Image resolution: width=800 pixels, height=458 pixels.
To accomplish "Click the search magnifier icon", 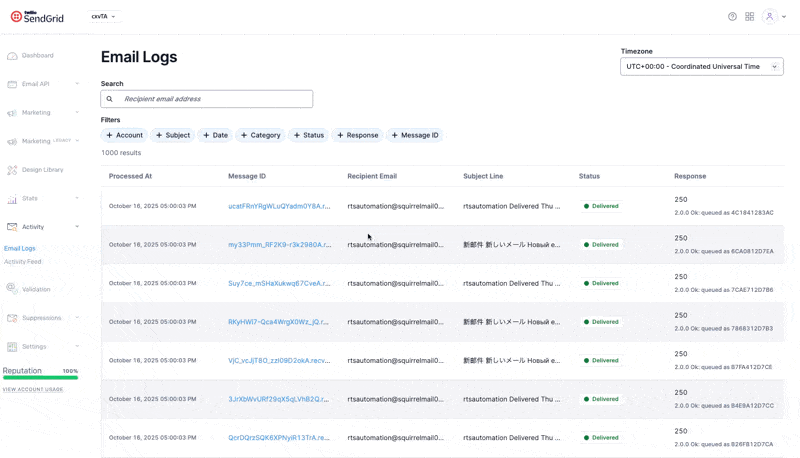I will 110,99.
